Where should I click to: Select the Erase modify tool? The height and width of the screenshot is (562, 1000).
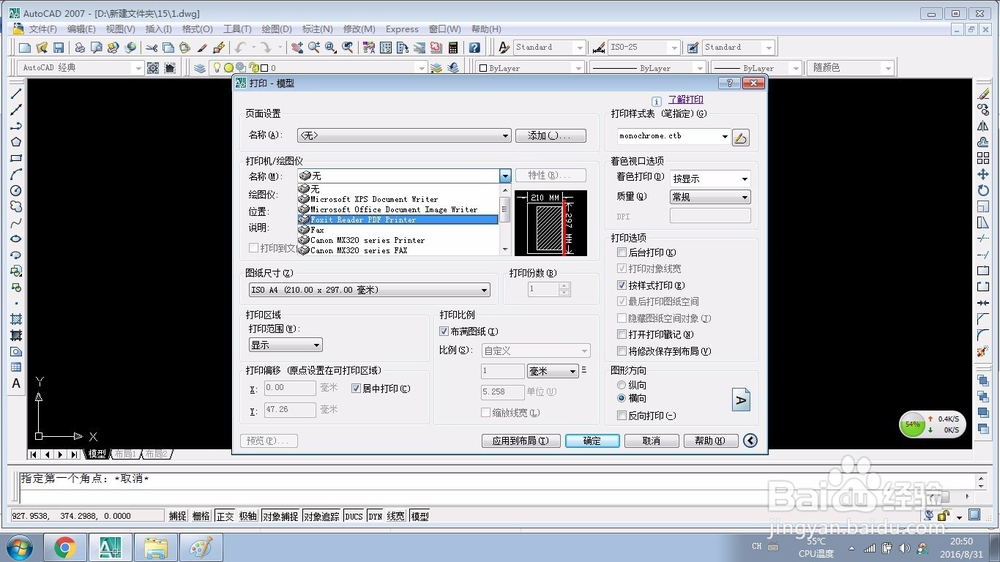(983, 94)
